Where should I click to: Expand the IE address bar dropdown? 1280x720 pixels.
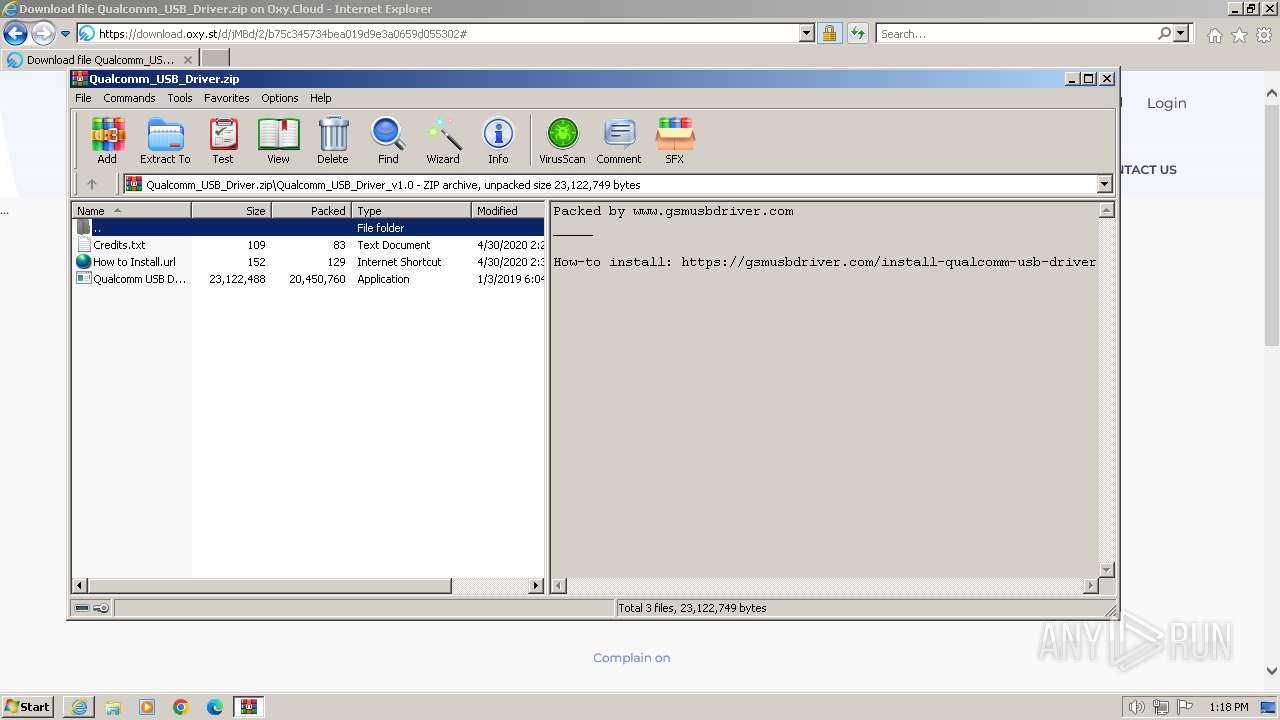[x=807, y=33]
